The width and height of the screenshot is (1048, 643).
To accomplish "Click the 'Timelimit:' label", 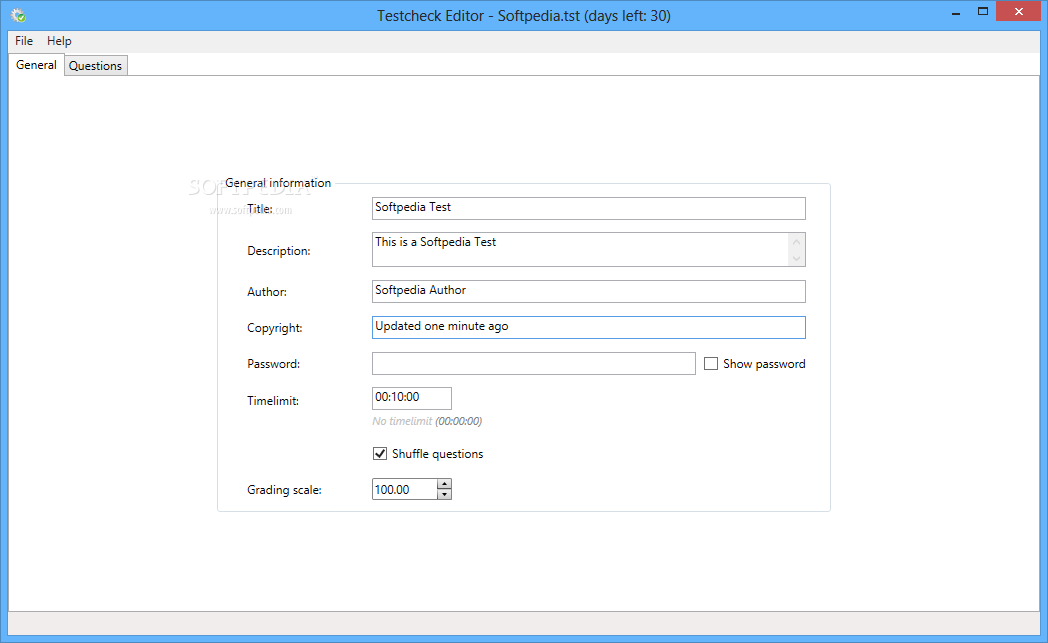I will tap(273, 401).
